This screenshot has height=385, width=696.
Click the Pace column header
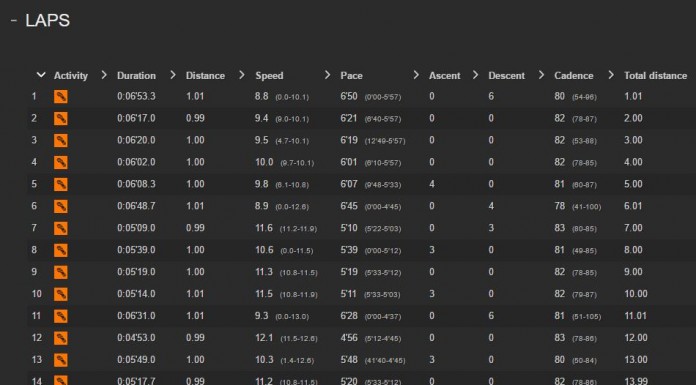[352, 75]
